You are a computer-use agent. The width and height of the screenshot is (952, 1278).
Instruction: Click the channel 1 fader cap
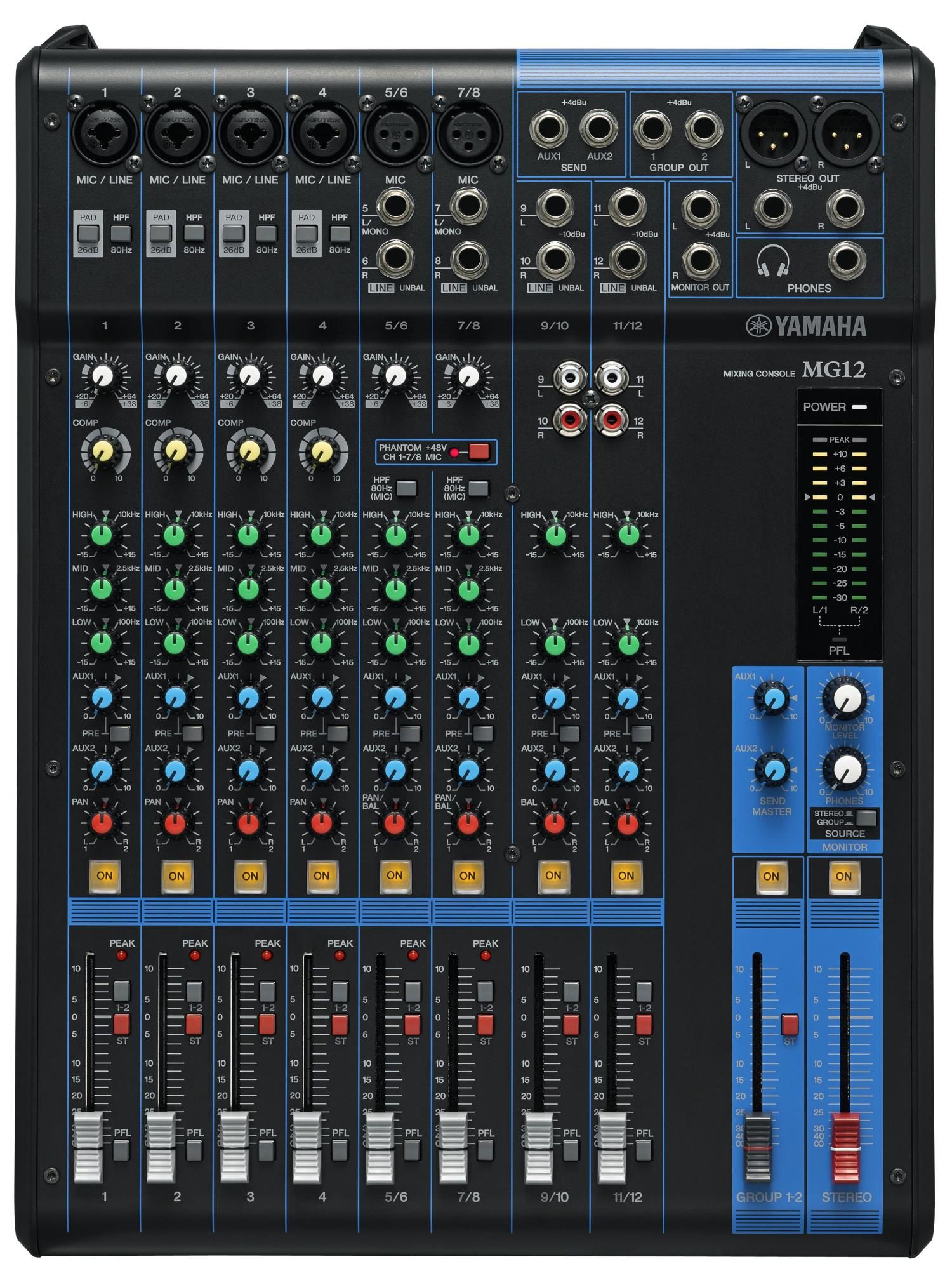point(88,1147)
